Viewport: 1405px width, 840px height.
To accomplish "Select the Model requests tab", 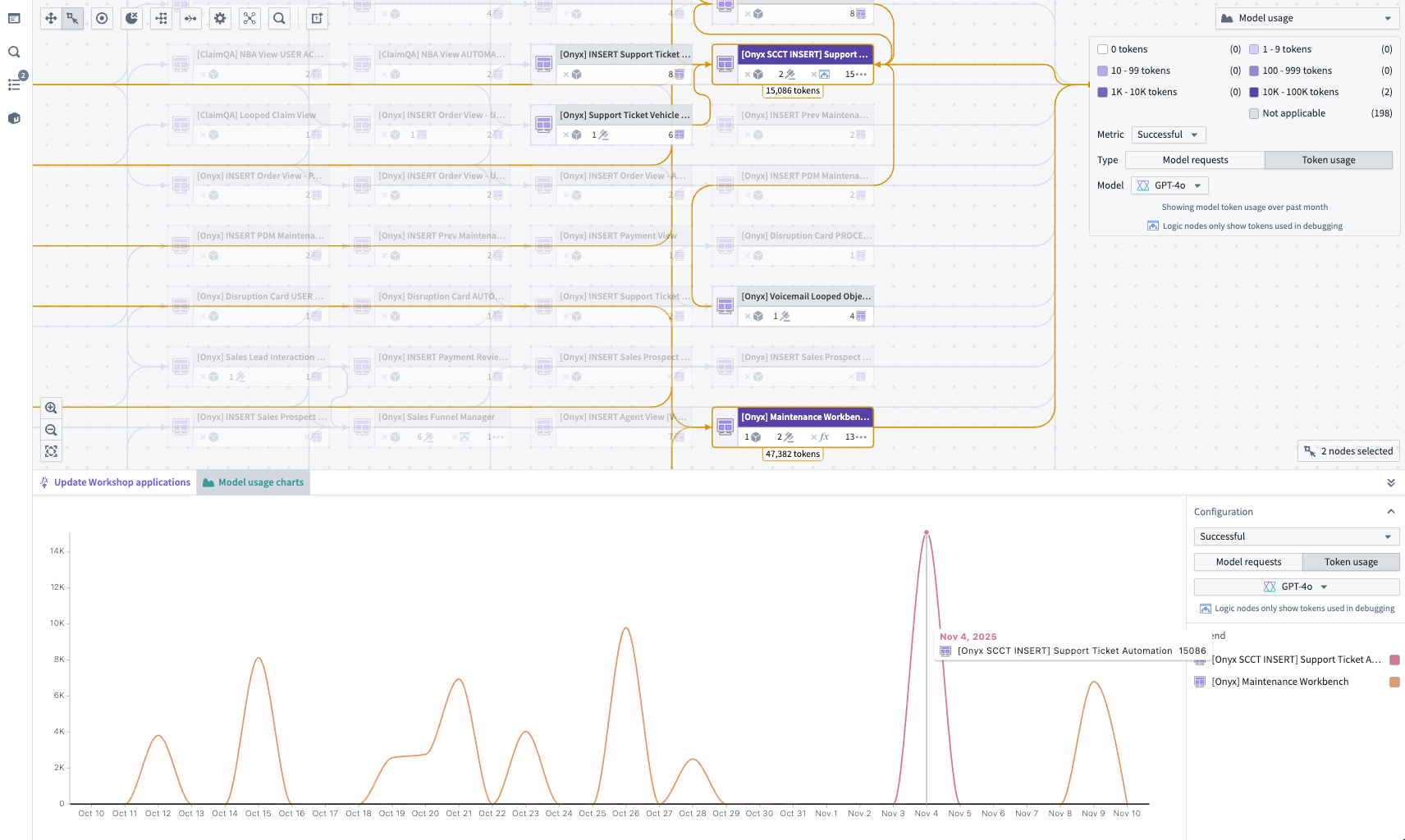I will (x=1196, y=160).
